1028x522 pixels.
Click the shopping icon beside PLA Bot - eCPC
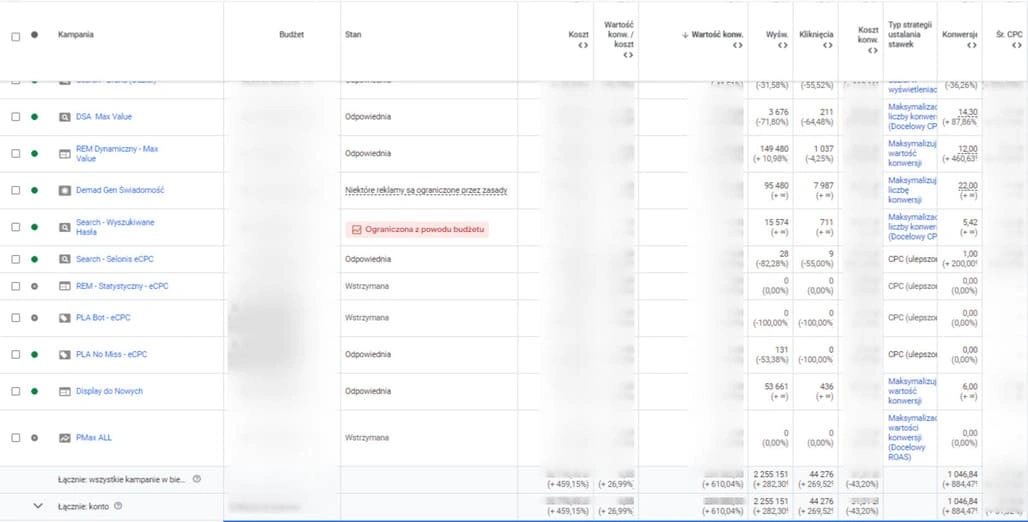point(65,318)
